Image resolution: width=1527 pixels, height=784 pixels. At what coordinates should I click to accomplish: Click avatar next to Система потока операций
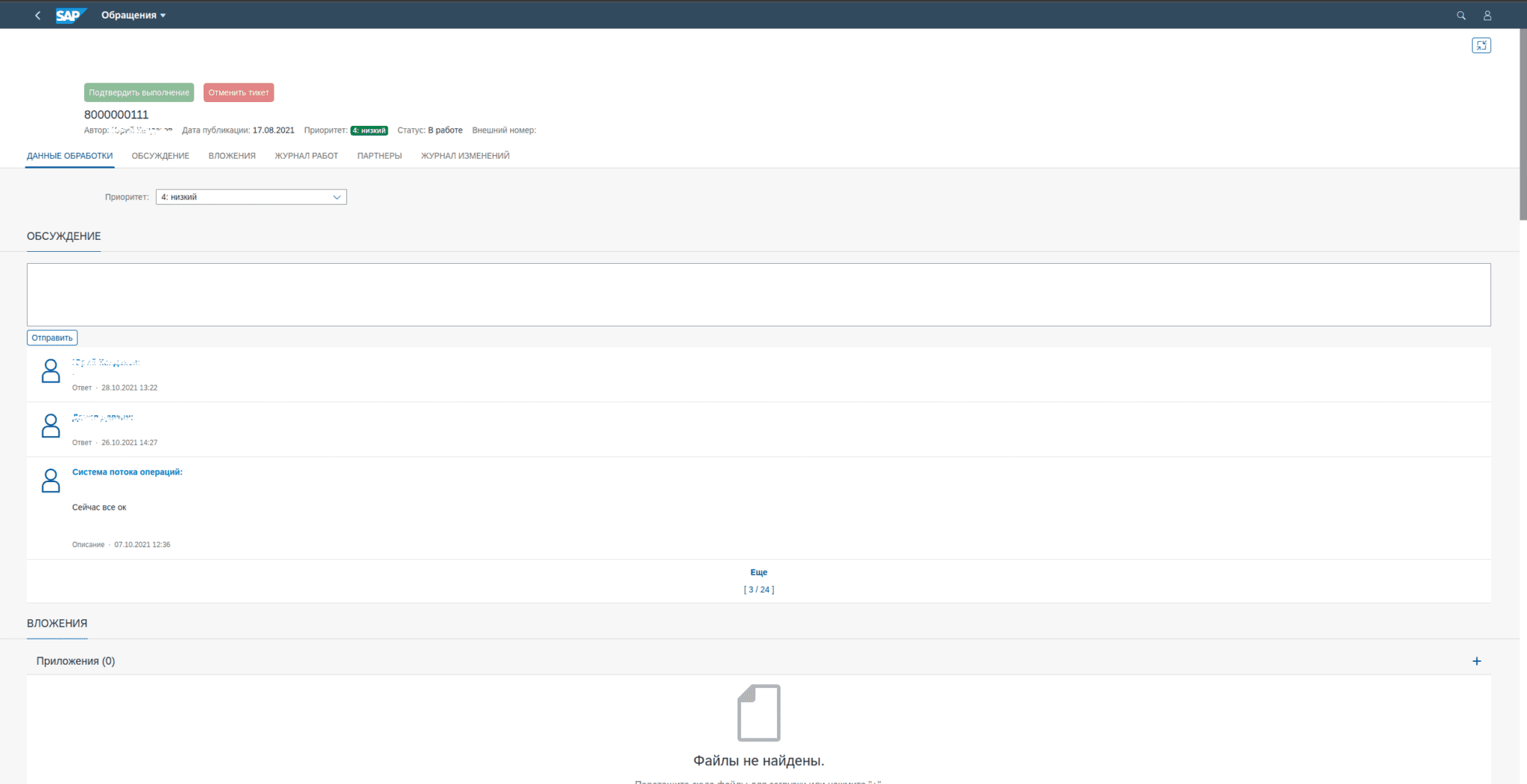51,481
